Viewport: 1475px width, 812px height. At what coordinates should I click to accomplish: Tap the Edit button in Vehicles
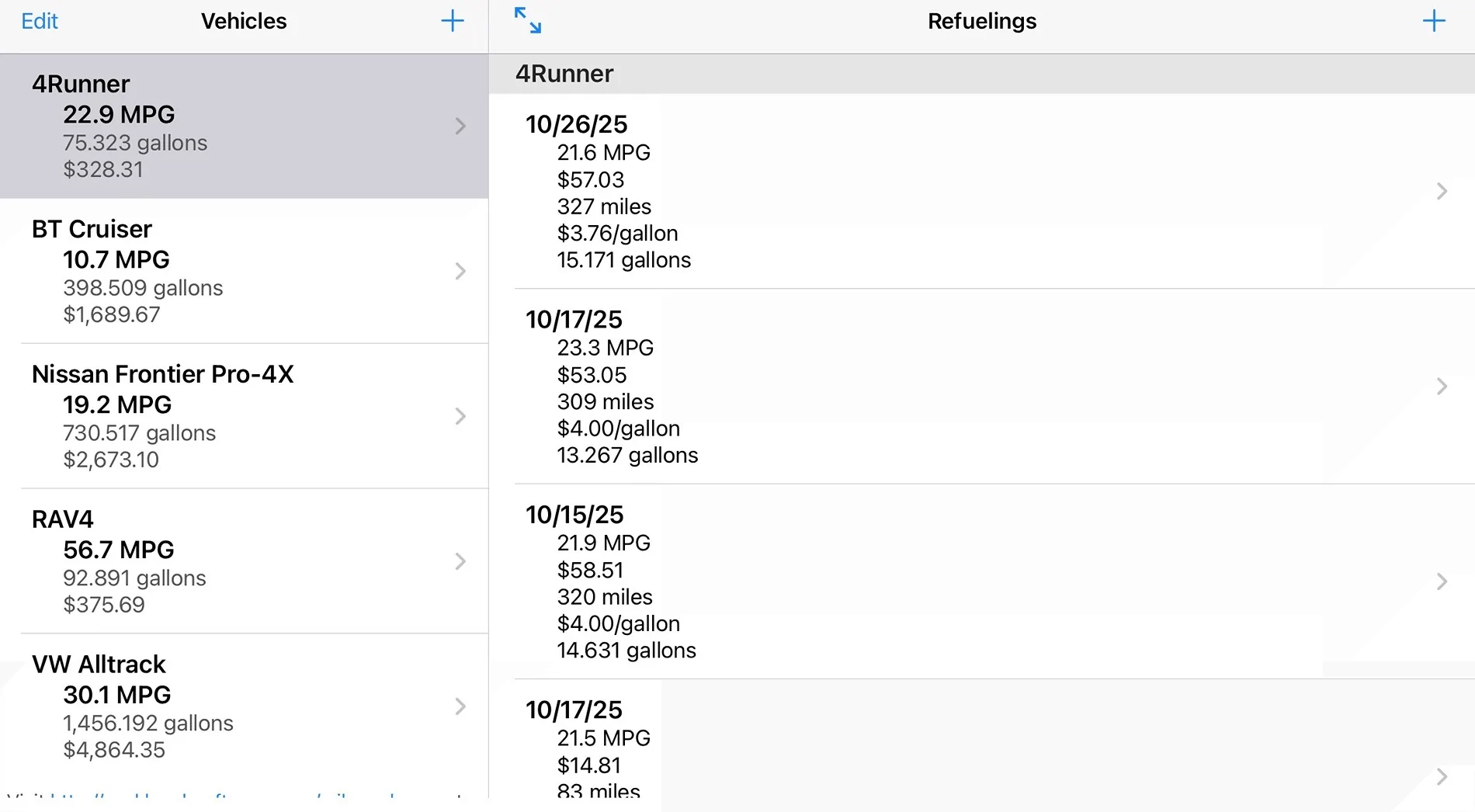[x=40, y=21]
